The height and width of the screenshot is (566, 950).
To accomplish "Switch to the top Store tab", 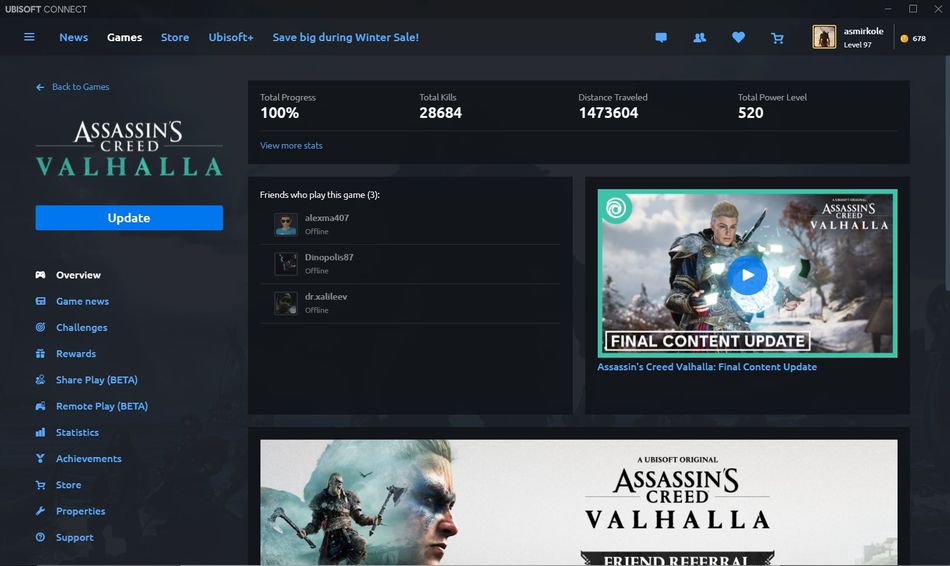I will pyautogui.click(x=175, y=37).
